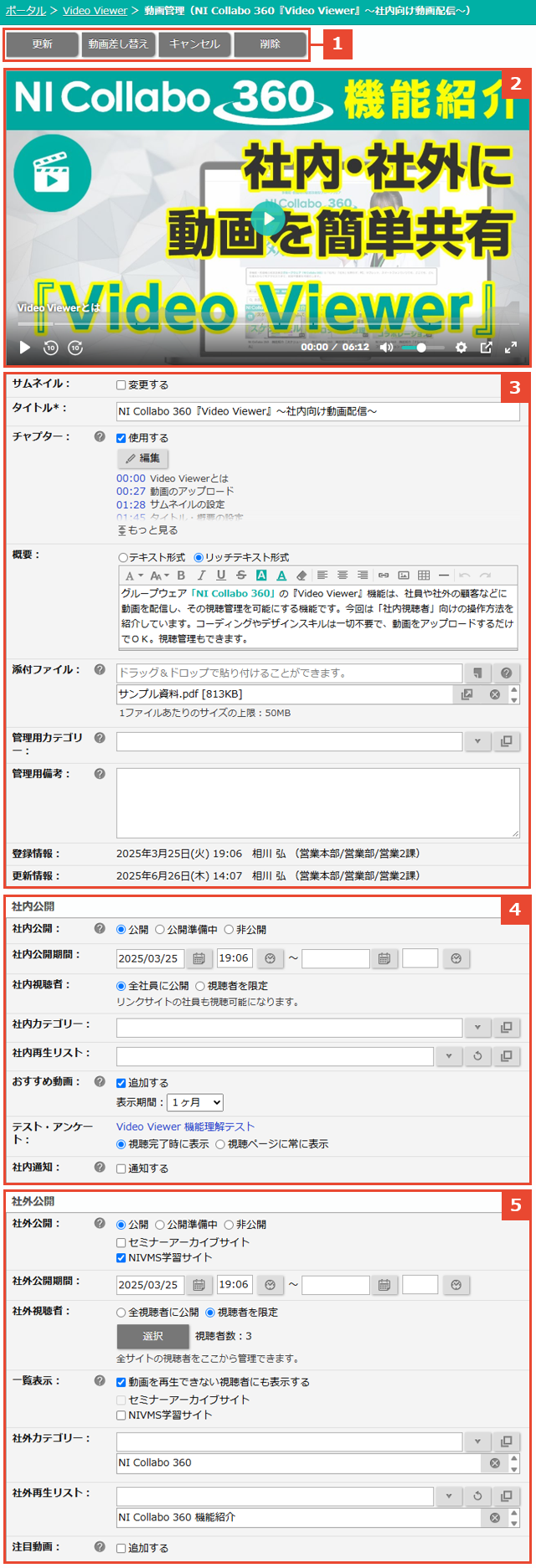Tick the 社内通知 通知する checkbox
This screenshot has width=536, height=1568.
[x=121, y=1168]
